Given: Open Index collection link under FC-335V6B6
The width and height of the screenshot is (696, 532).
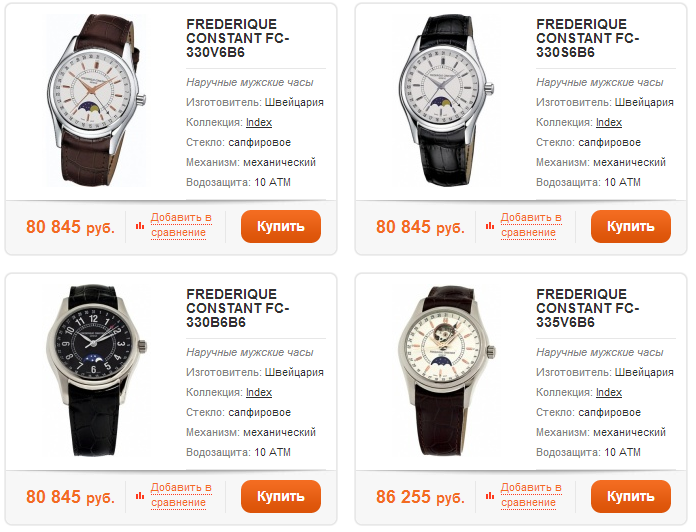Looking at the screenshot, I should 609,392.
